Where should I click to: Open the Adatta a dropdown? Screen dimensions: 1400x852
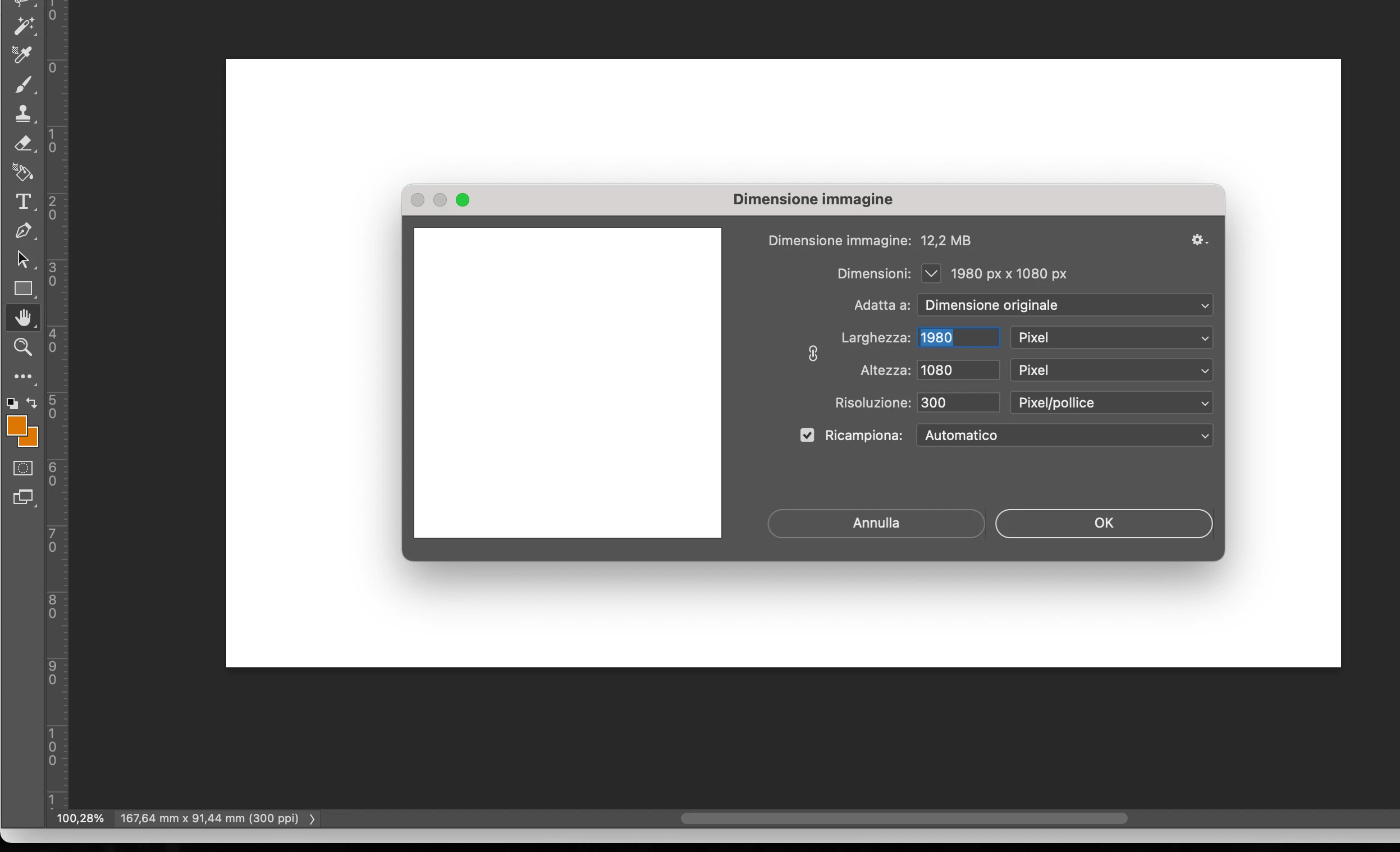tap(1064, 305)
